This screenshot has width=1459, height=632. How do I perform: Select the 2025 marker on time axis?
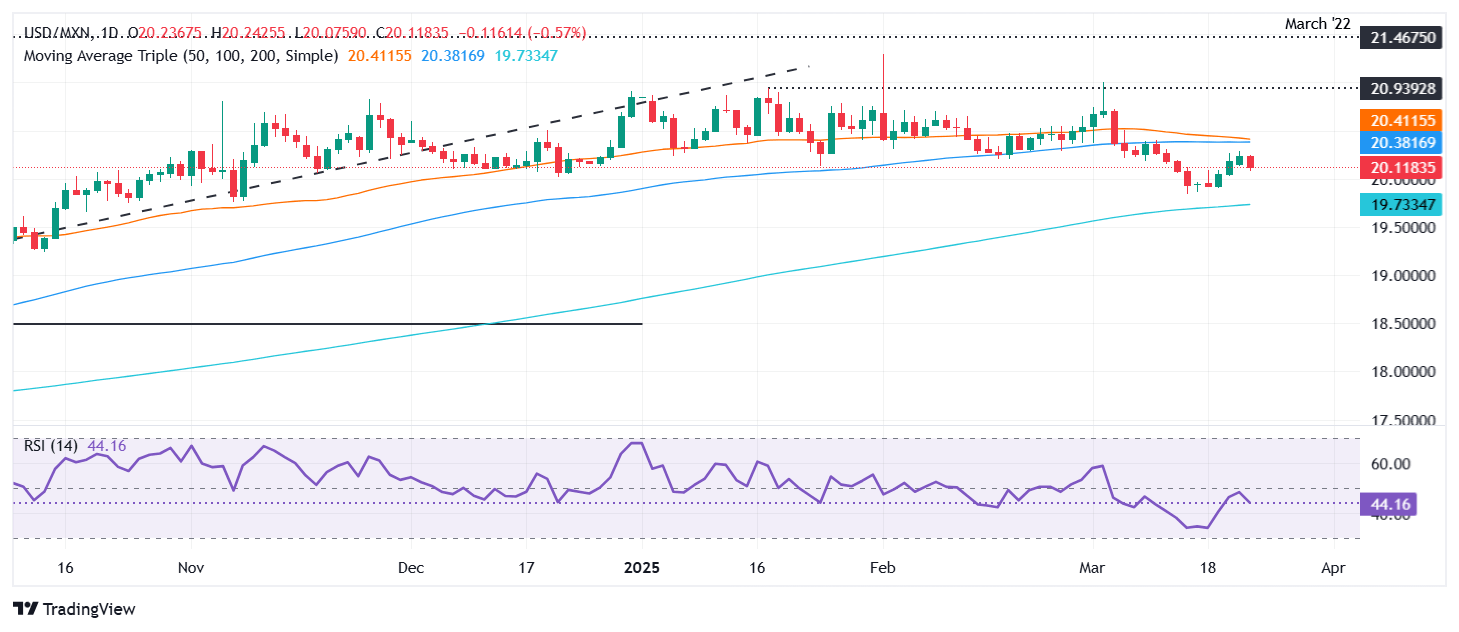pyautogui.click(x=642, y=567)
